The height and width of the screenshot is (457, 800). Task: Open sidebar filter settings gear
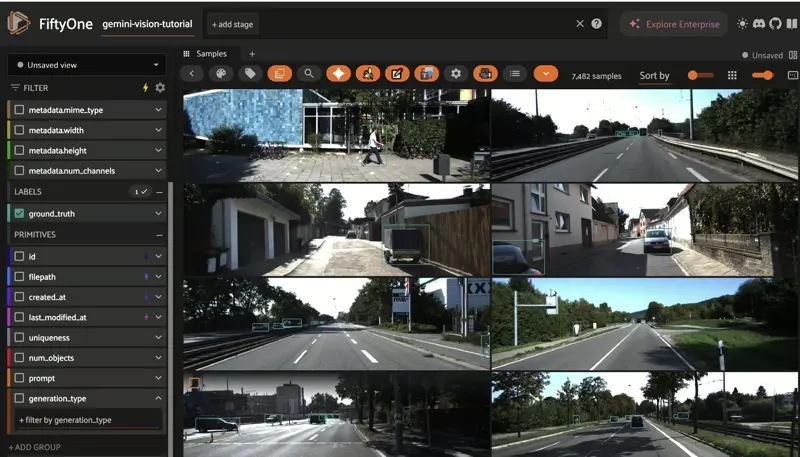coord(160,88)
